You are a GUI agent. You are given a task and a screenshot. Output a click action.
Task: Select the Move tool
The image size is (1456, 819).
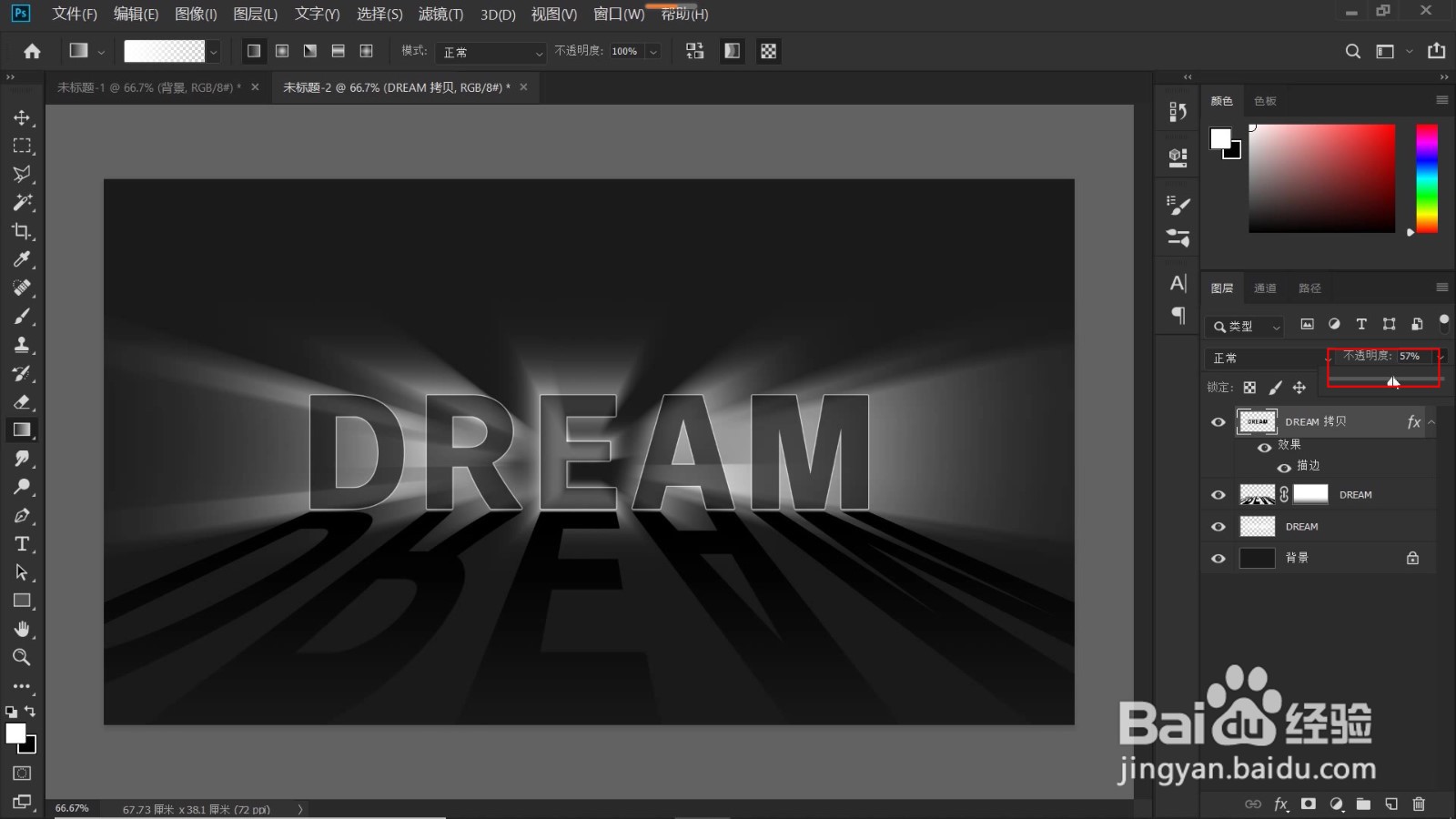pos(22,117)
